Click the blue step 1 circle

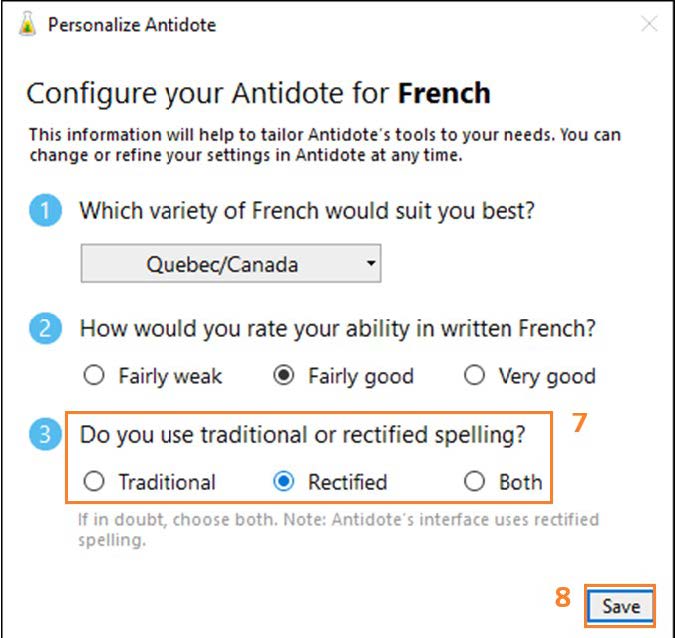click(44, 212)
